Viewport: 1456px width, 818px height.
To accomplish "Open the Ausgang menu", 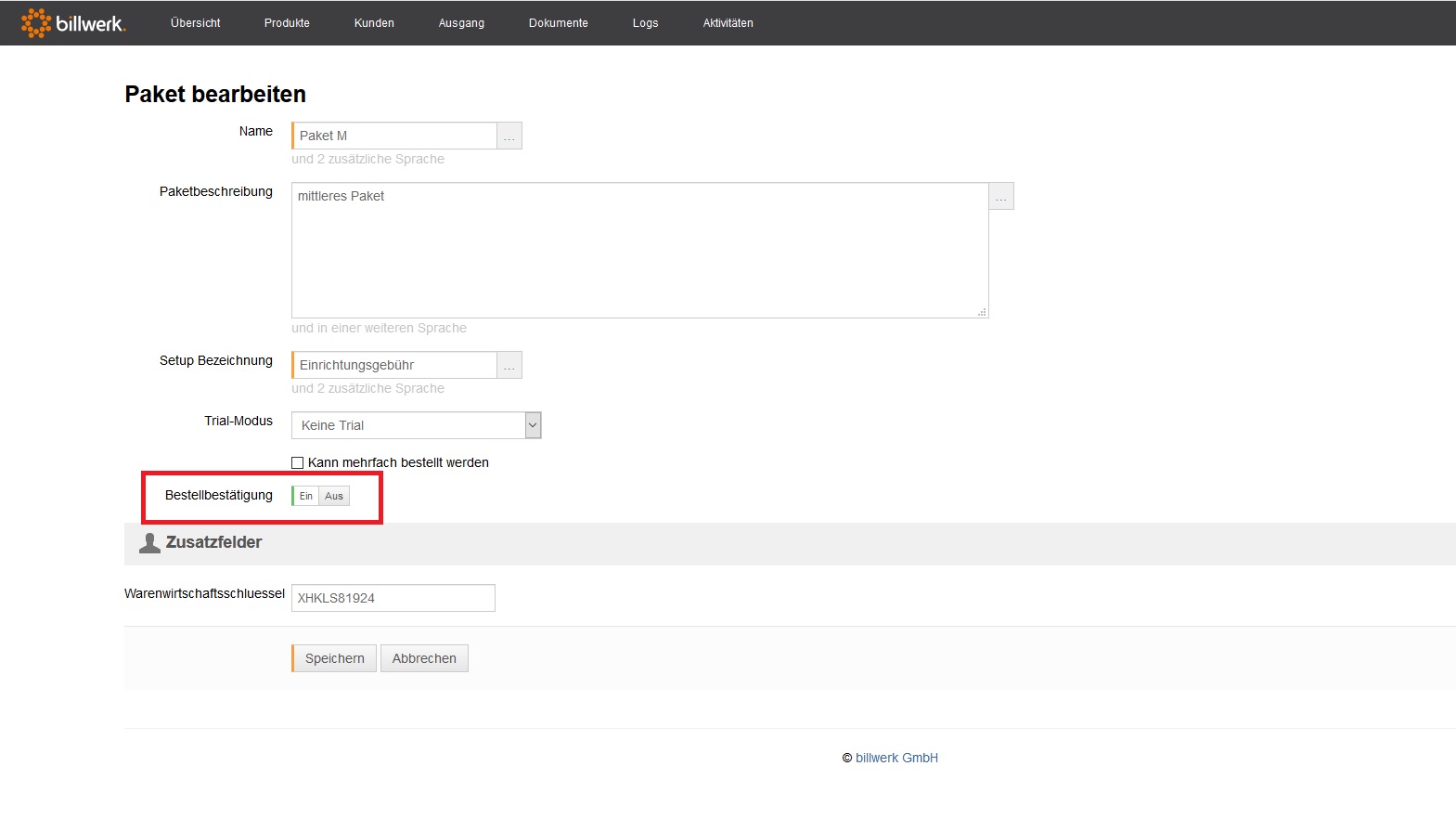I will (461, 23).
